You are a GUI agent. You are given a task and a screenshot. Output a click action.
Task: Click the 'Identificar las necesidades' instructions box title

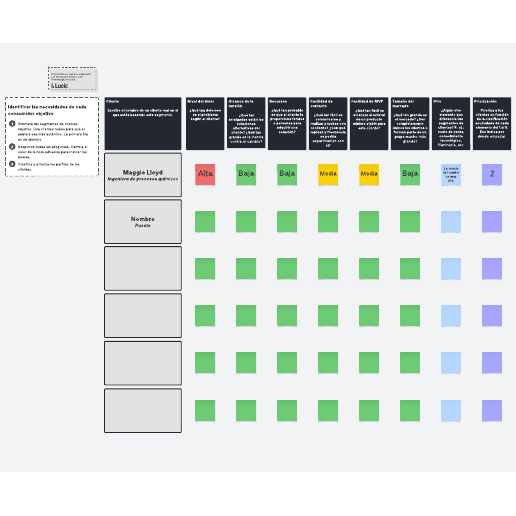point(47,110)
